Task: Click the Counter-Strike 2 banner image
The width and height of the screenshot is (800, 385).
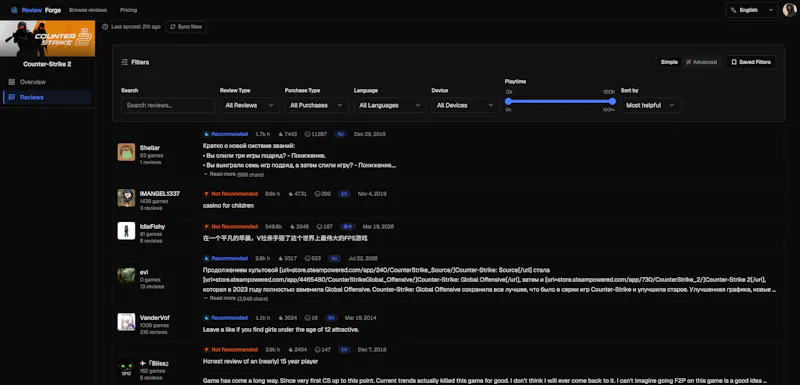Action: (x=47, y=38)
